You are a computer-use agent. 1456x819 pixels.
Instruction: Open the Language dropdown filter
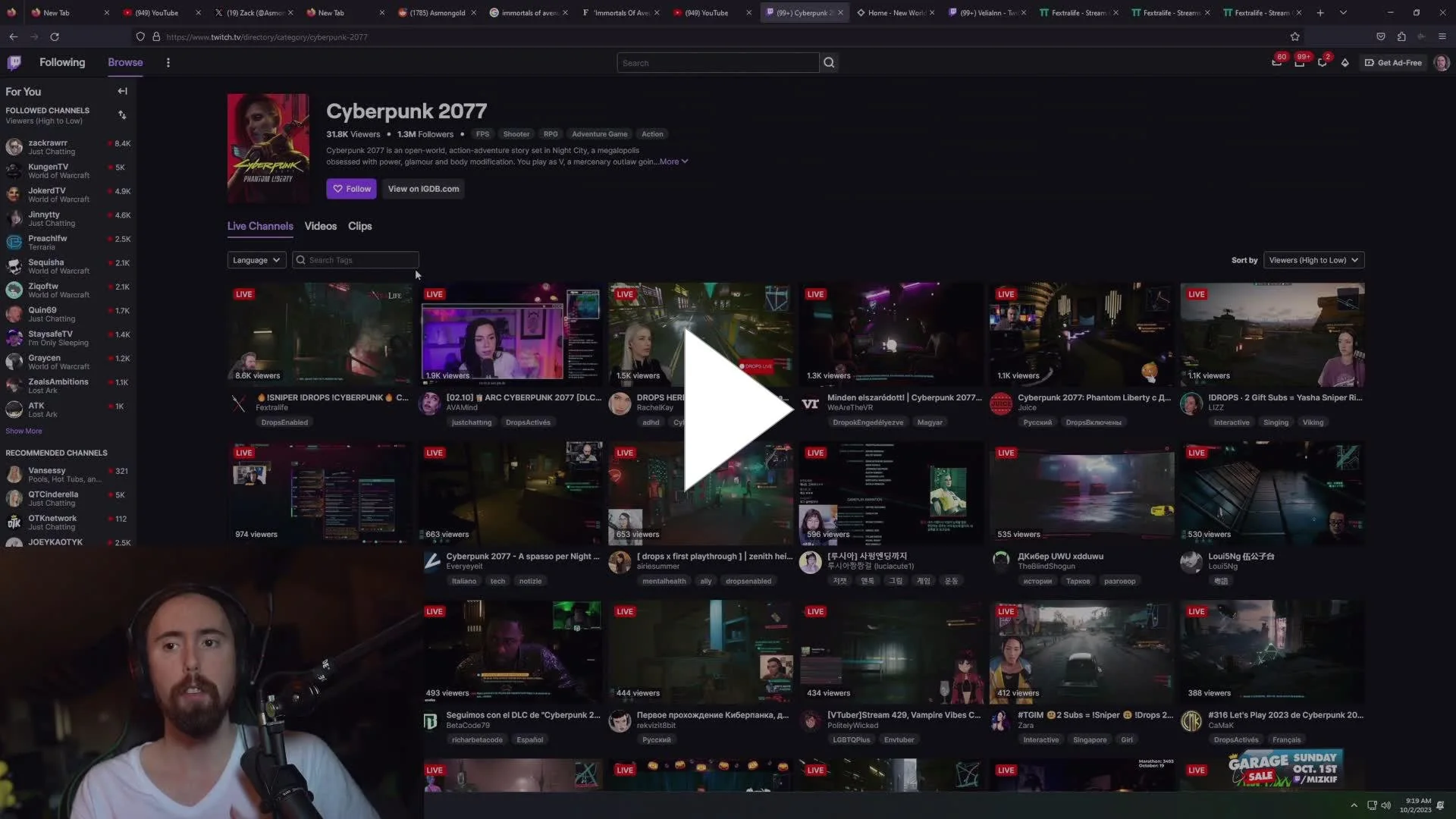click(x=256, y=260)
